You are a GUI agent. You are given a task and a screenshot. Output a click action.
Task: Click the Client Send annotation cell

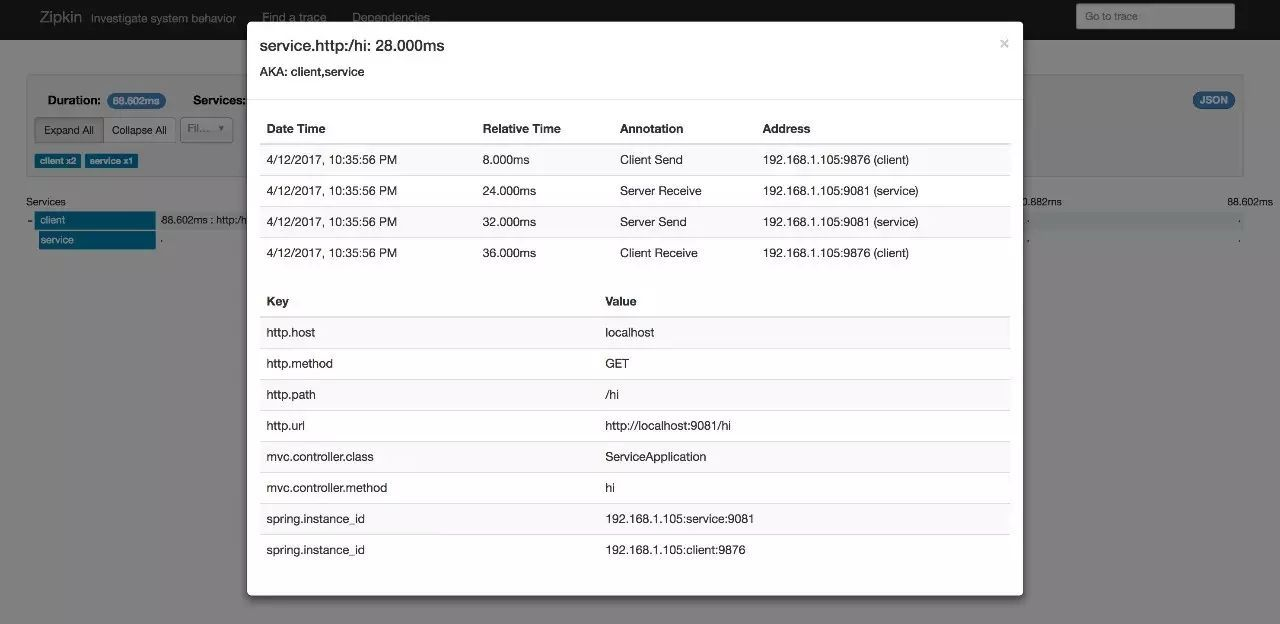coord(651,160)
